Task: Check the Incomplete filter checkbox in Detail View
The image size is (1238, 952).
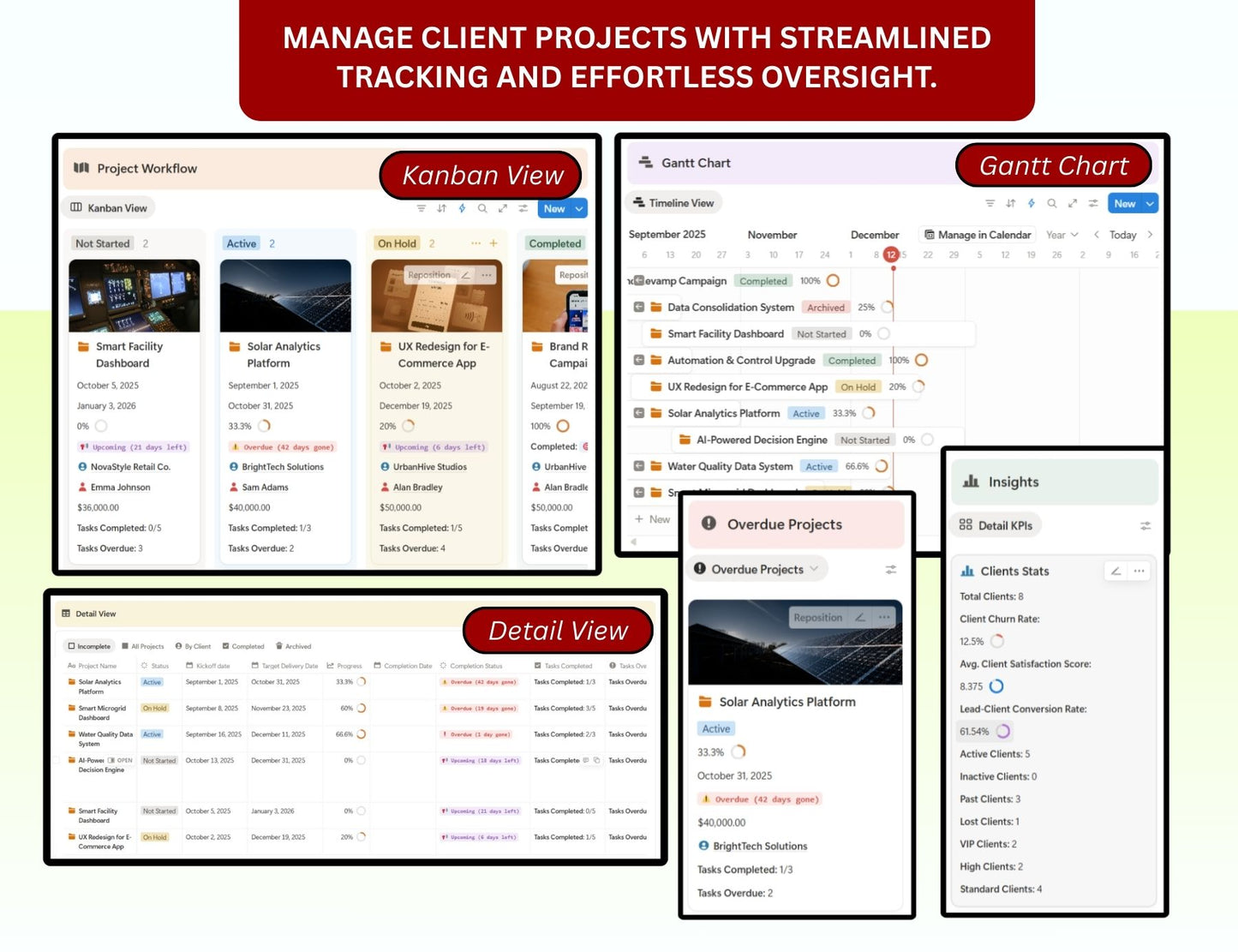Action: point(73,646)
